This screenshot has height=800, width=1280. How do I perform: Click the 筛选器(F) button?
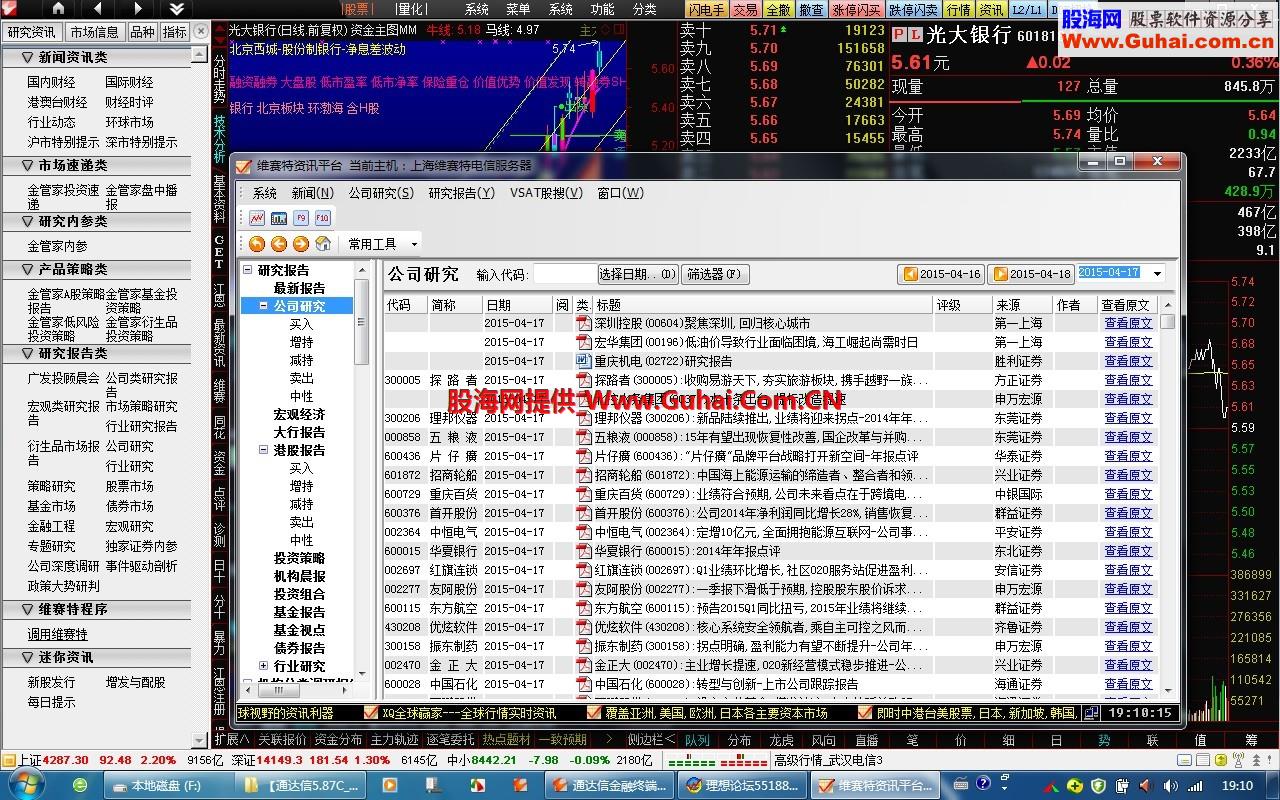[x=715, y=274]
